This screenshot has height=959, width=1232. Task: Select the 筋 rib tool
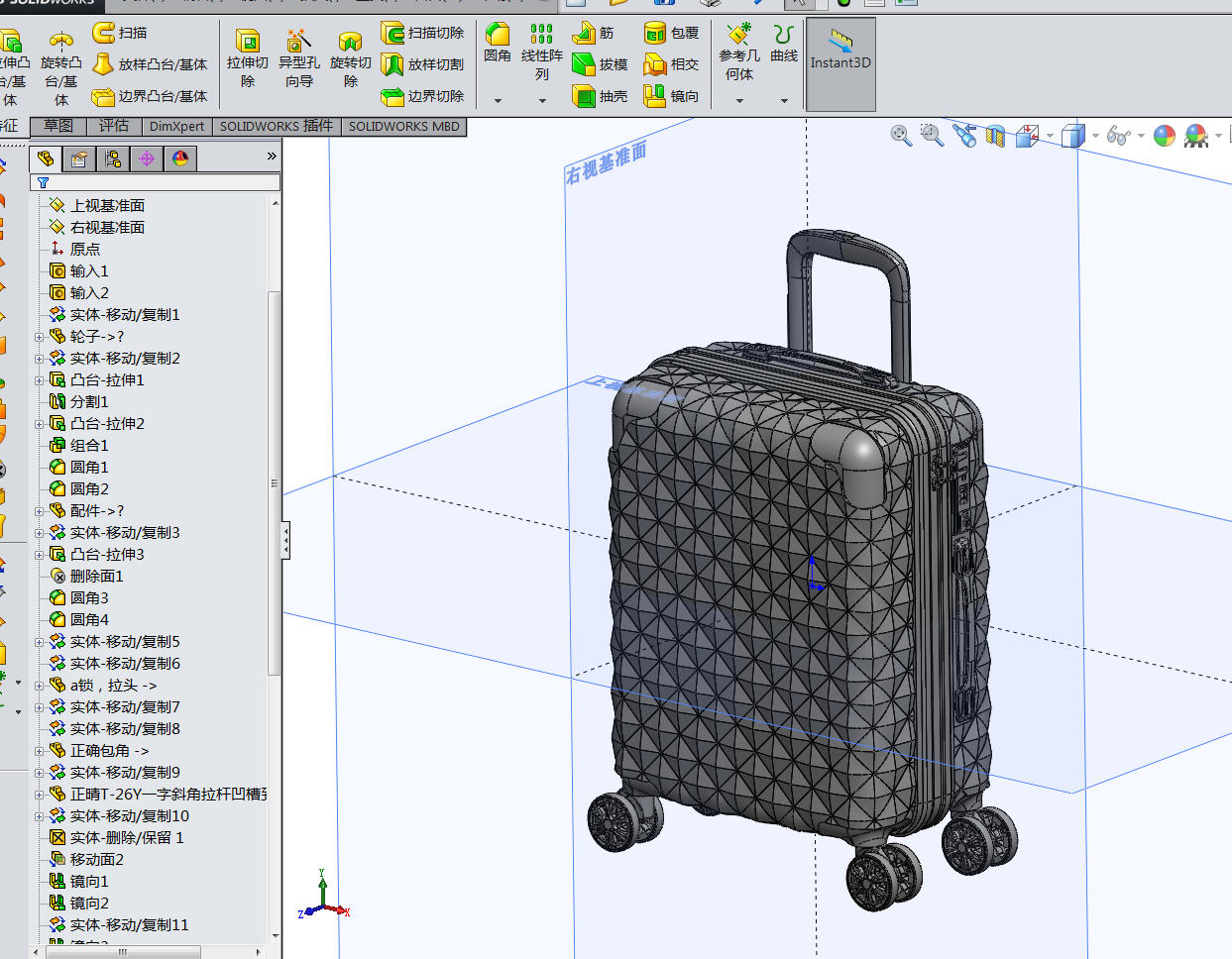[594, 33]
